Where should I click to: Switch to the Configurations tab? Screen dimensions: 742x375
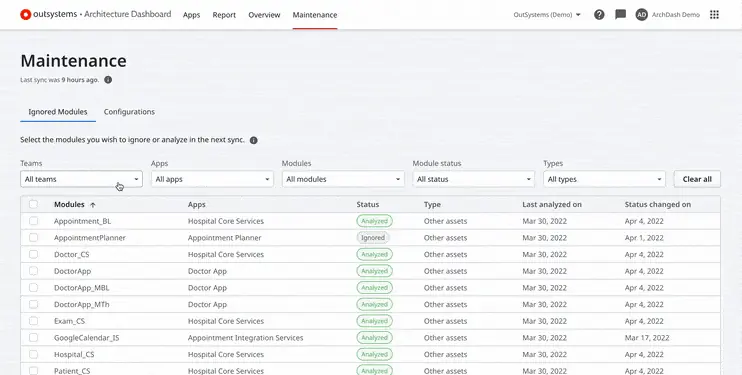pos(129,112)
